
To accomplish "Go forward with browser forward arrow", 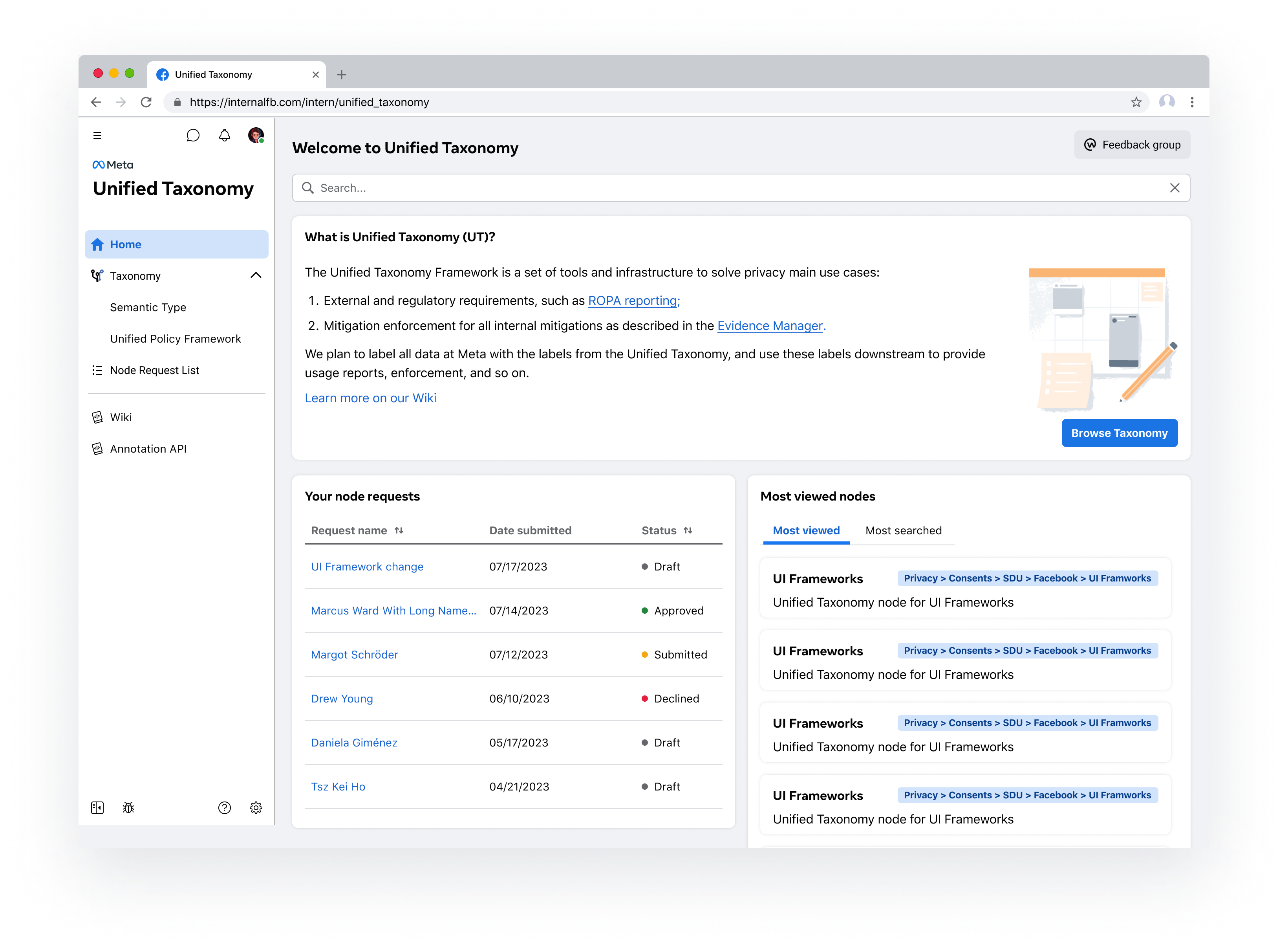I will 121,103.
